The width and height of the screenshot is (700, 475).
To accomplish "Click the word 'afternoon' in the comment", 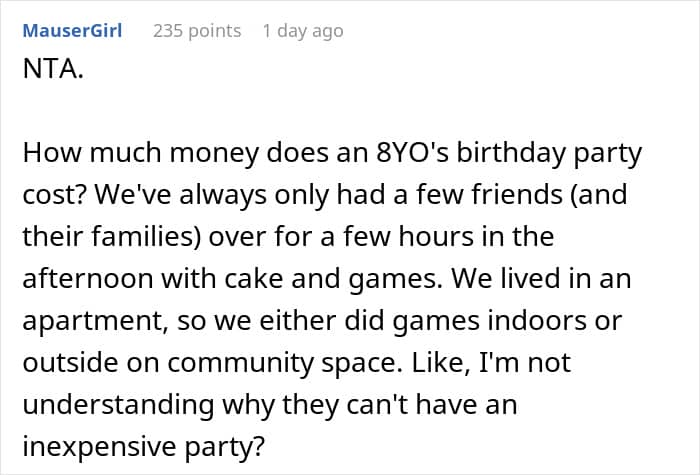I will tap(88, 279).
